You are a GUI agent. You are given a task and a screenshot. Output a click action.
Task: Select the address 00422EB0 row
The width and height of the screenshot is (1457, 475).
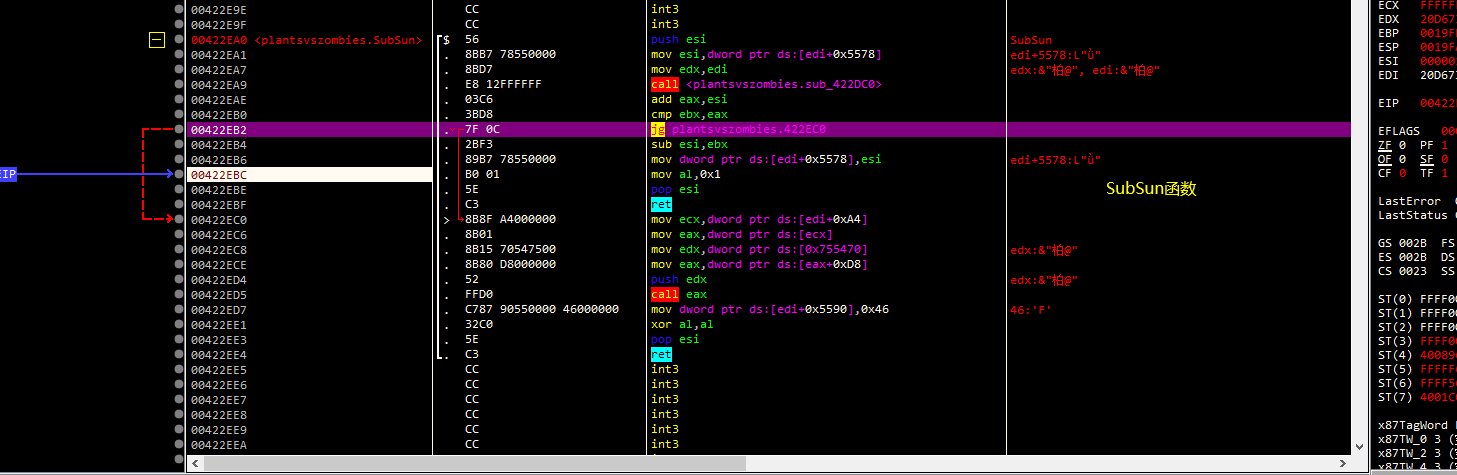point(218,115)
